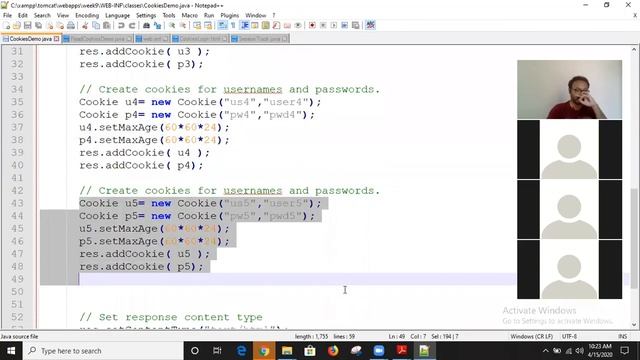Click the Windows Start button
This screenshot has height=360, width=640.
pyautogui.click(x=11, y=351)
